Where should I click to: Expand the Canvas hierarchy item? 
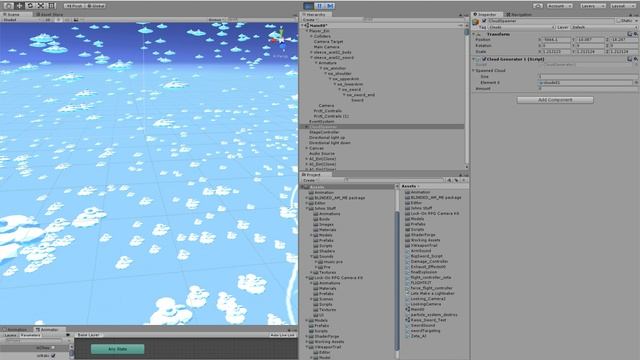[x=307, y=148]
